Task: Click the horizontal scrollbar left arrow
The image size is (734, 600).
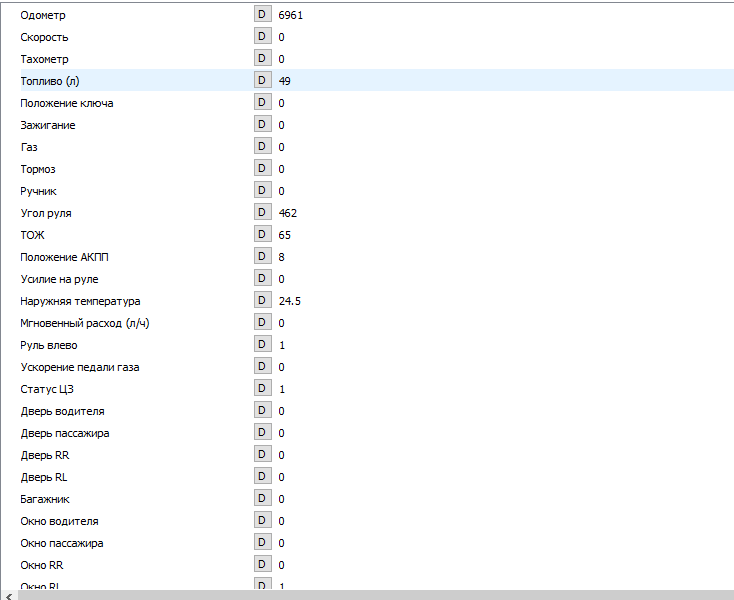Action: tap(8, 595)
